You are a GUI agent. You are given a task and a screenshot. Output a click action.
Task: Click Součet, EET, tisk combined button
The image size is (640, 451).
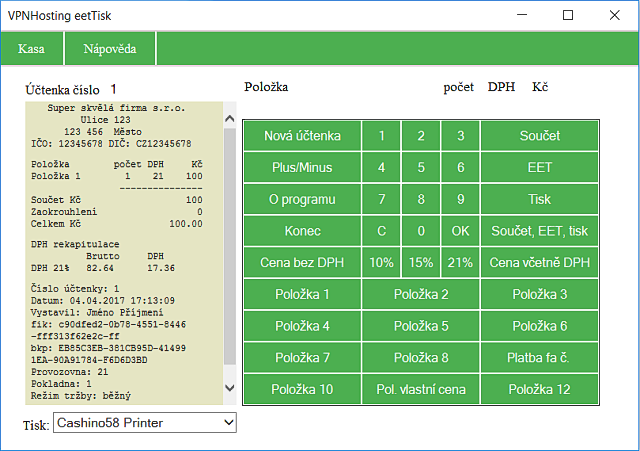pos(540,231)
